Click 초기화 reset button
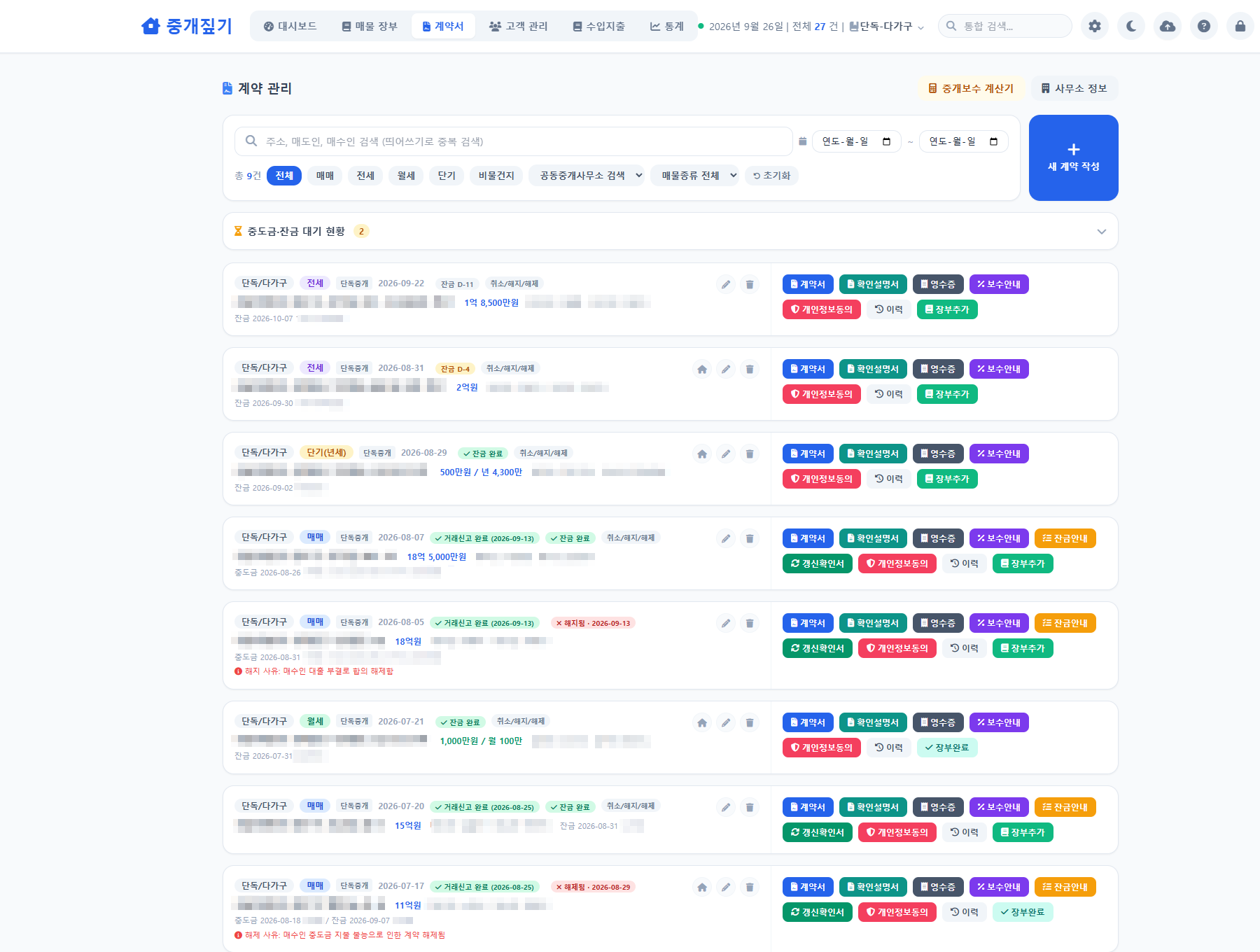This screenshot has width=1260, height=952. [x=771, y=176]
